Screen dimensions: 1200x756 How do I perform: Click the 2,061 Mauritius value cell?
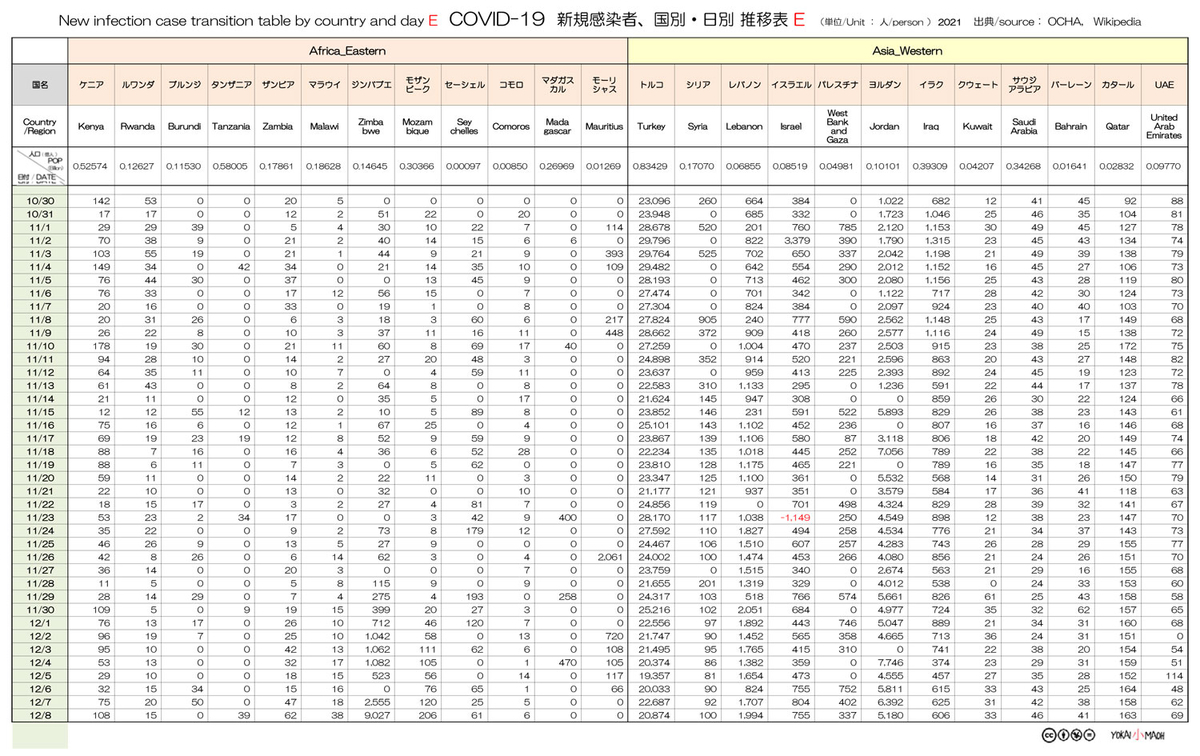604,556
